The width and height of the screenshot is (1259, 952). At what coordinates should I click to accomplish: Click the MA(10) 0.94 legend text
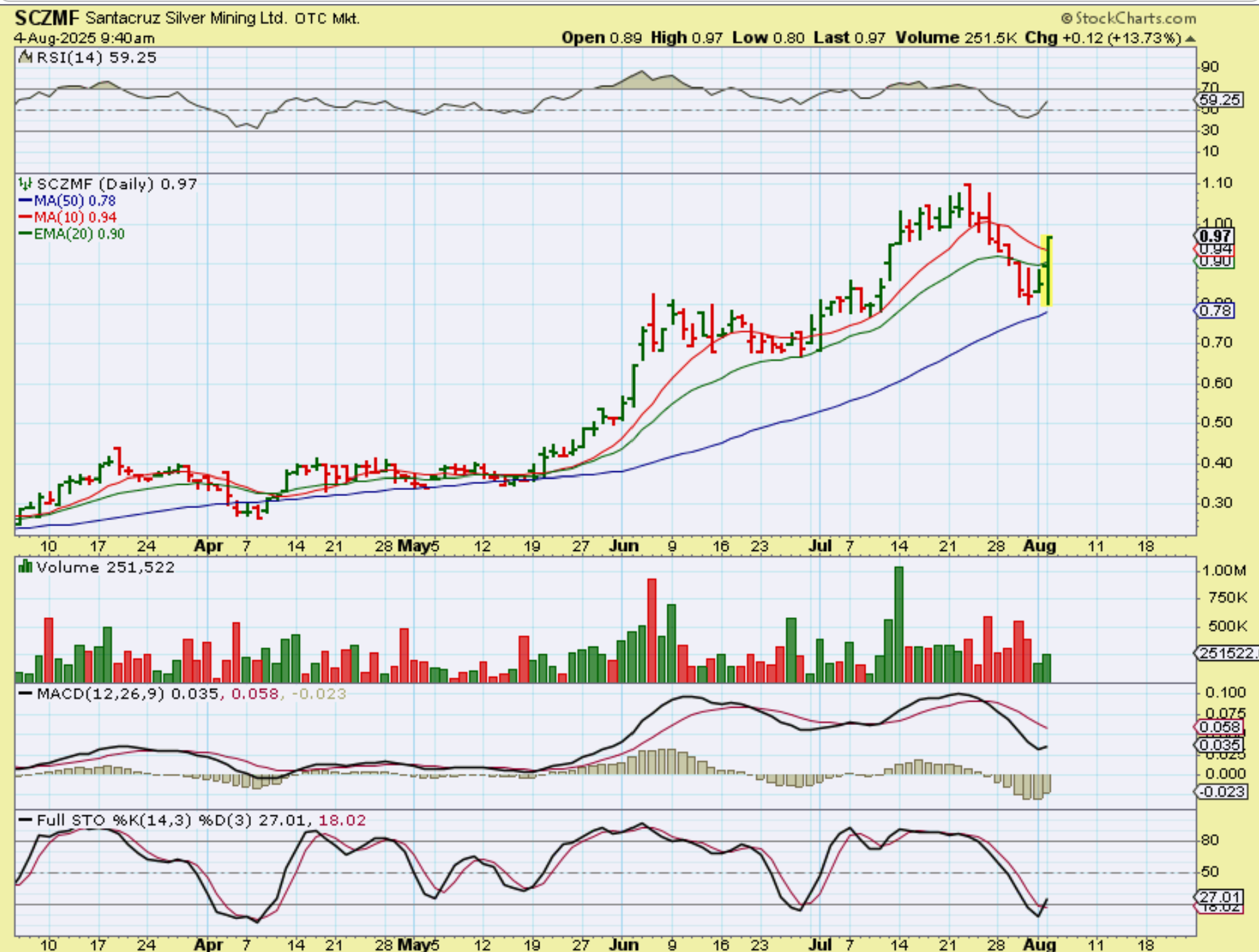pyautogui.click(x=76, y=217)
